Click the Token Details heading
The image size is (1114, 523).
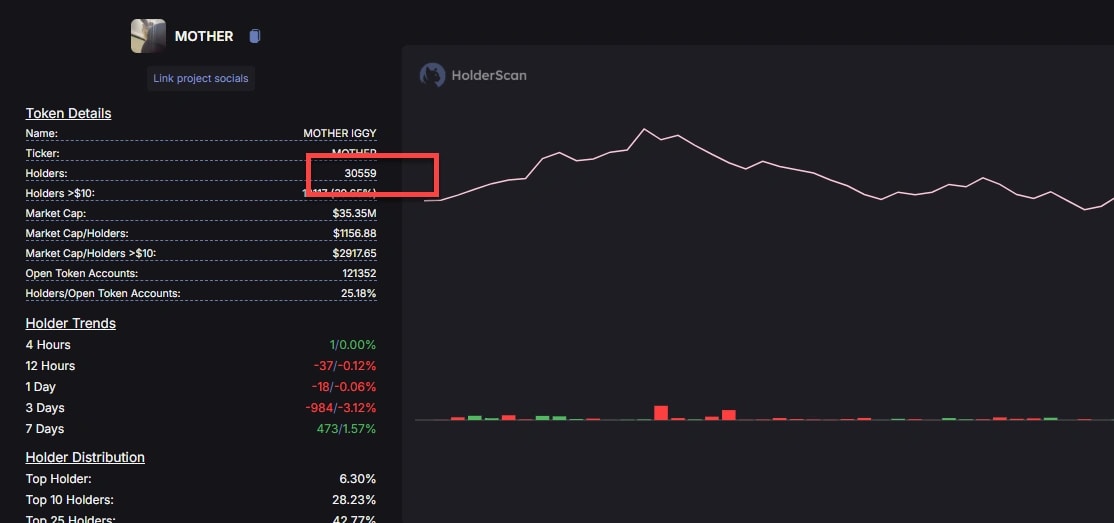pos(68,113)
